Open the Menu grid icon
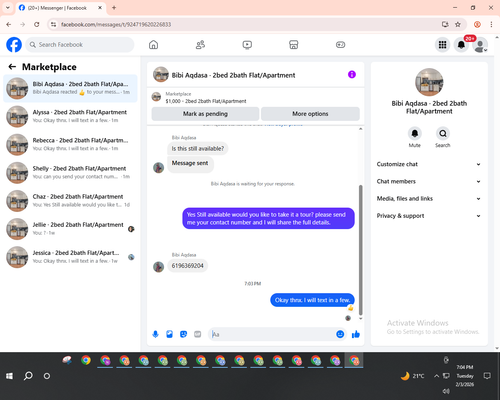 click(x=442, y=45)
